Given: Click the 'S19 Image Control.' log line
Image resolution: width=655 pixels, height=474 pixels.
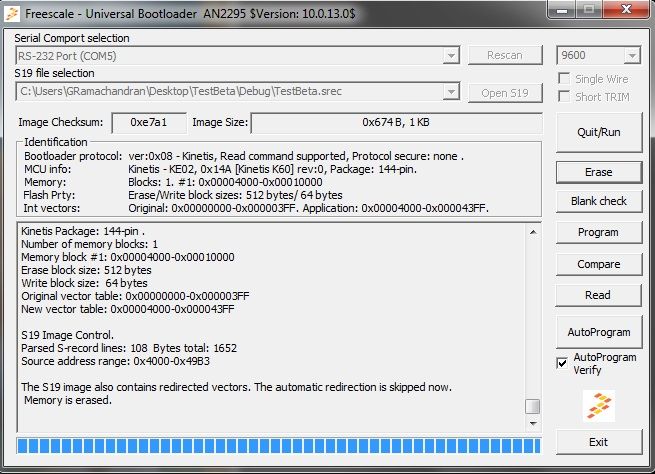Looking at the screenshot, I should click(x=67, y=335).
